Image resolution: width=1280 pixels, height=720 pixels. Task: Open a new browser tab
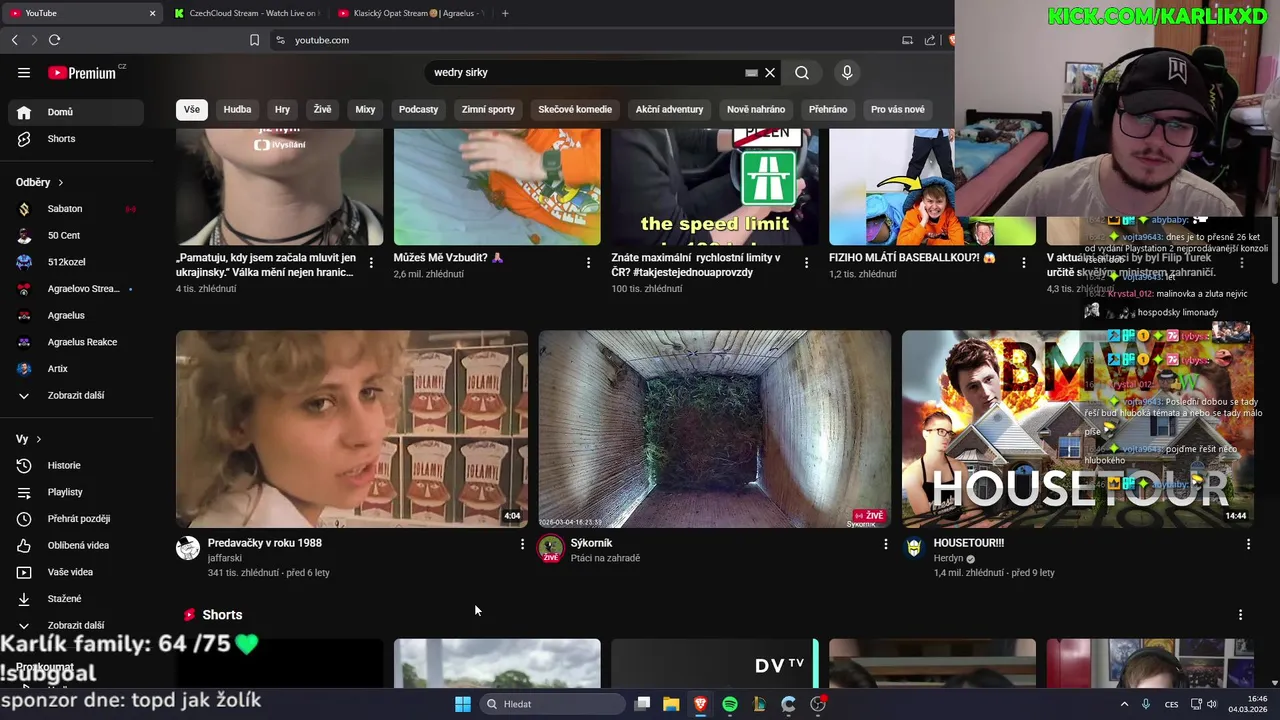pos(505,13)
